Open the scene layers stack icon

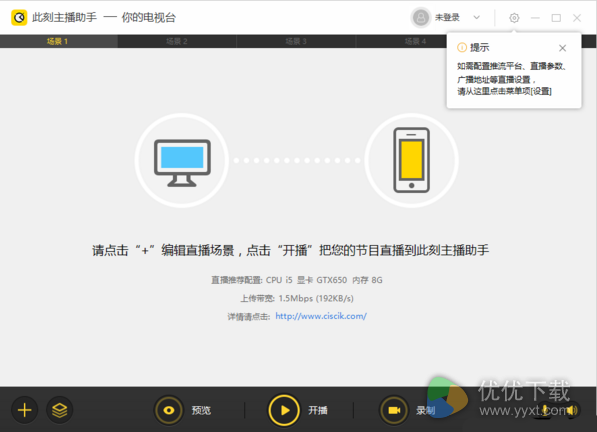60,410
